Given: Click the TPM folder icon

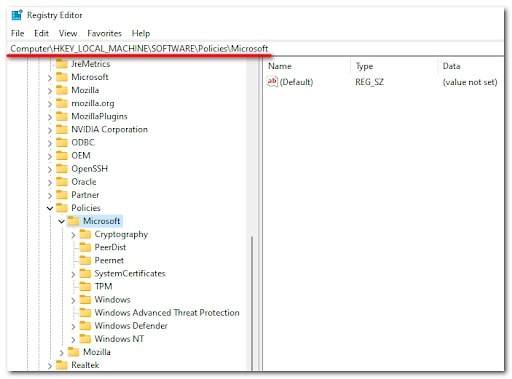Looking at the screenshot, I should (85, 286).
